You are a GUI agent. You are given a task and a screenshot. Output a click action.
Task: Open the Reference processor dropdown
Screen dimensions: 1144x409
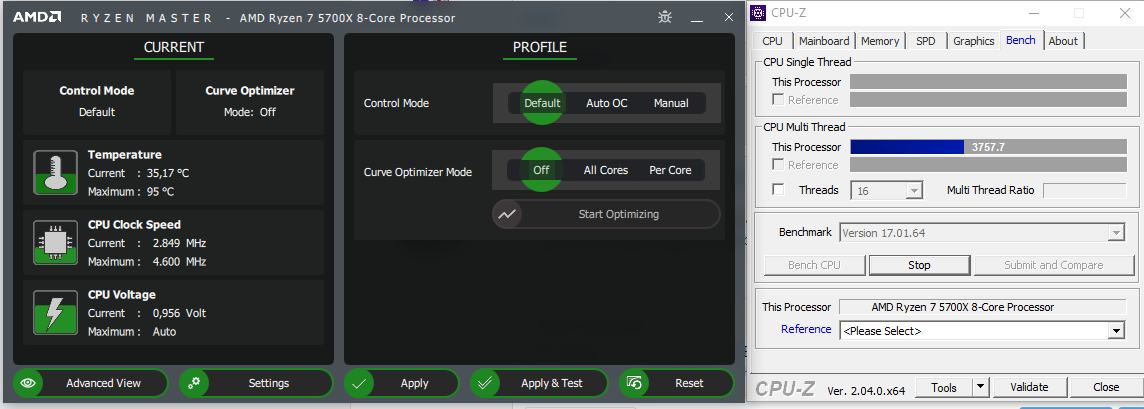(x=1116, y=330)
